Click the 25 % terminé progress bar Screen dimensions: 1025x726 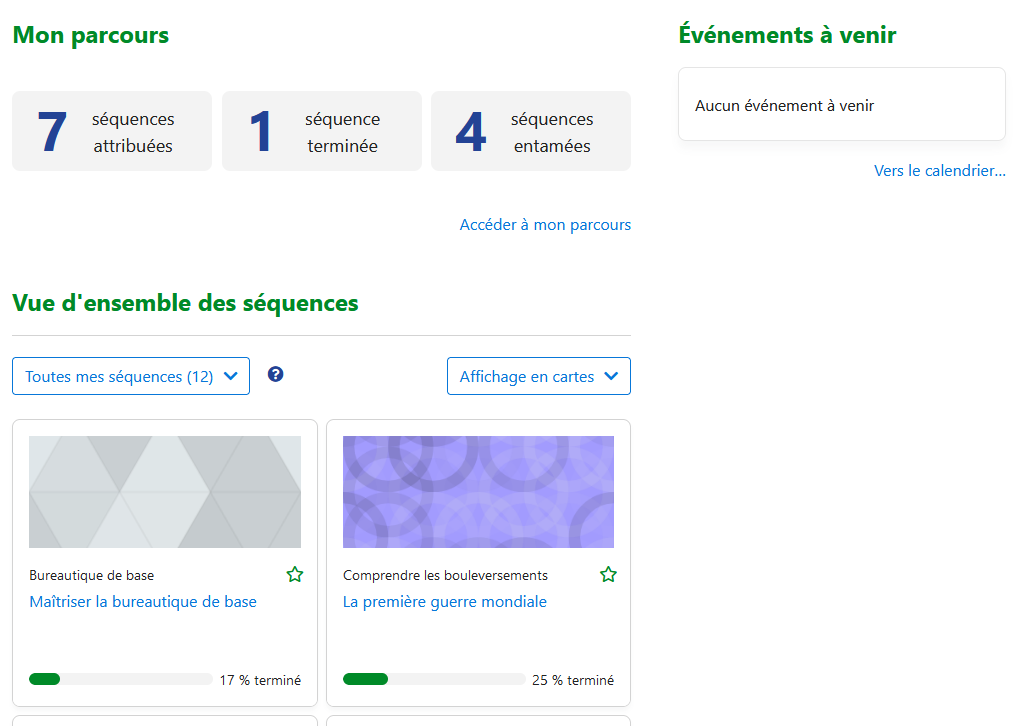434,680
